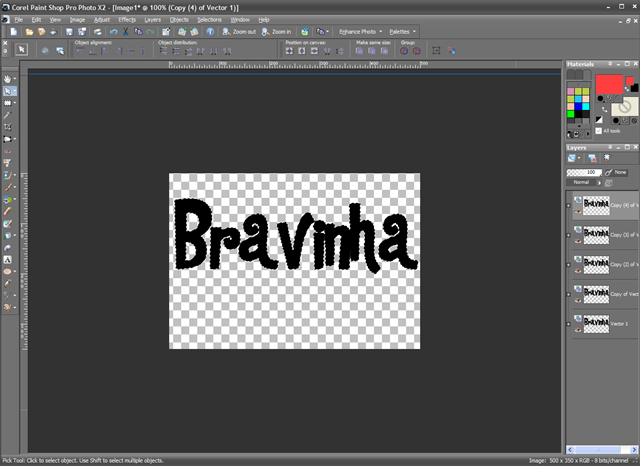Select the Paint Brush tool
640x466 pixels.
[x=7, y=187]
